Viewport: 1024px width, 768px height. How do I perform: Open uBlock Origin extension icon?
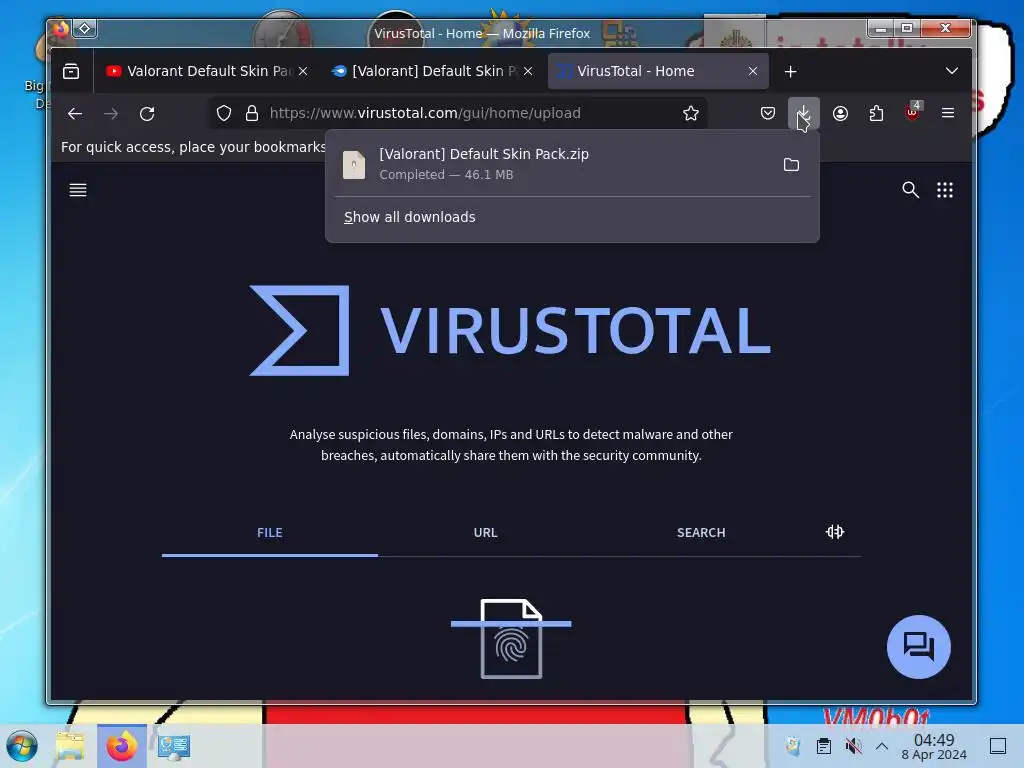pyautogui.click(x=912, y=112)
